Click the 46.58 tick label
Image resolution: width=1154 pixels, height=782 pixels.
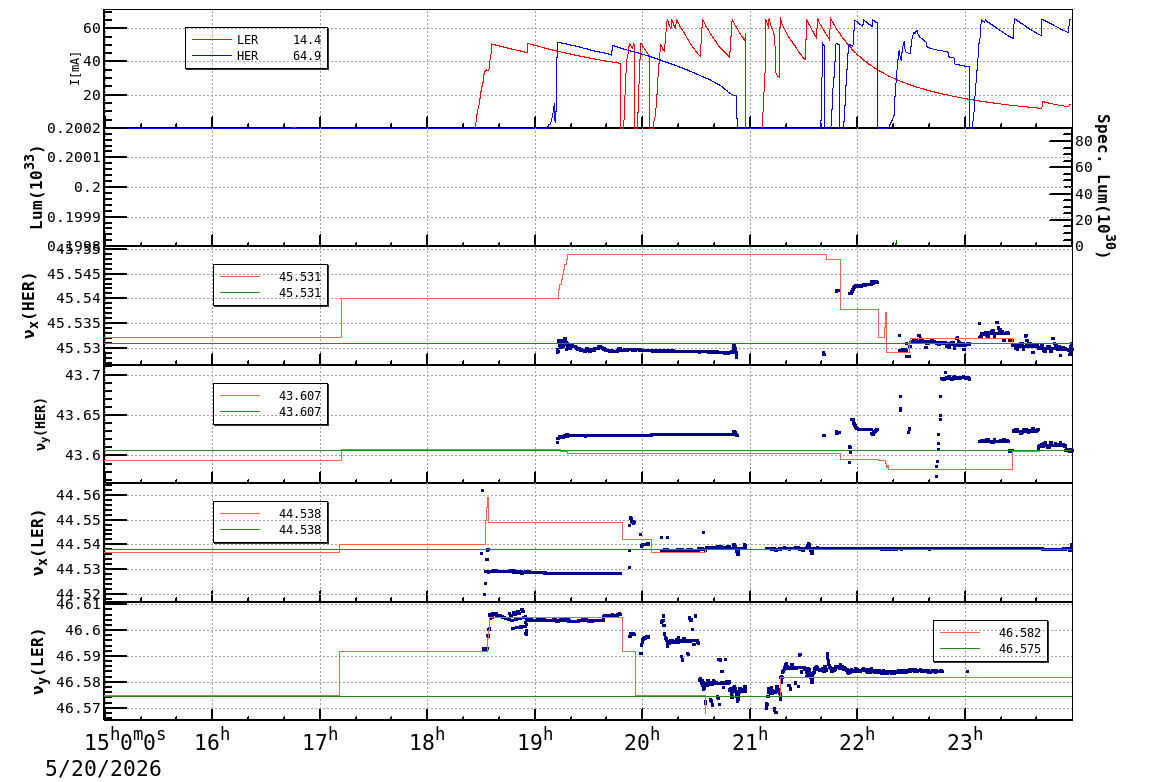pos(79,682)
